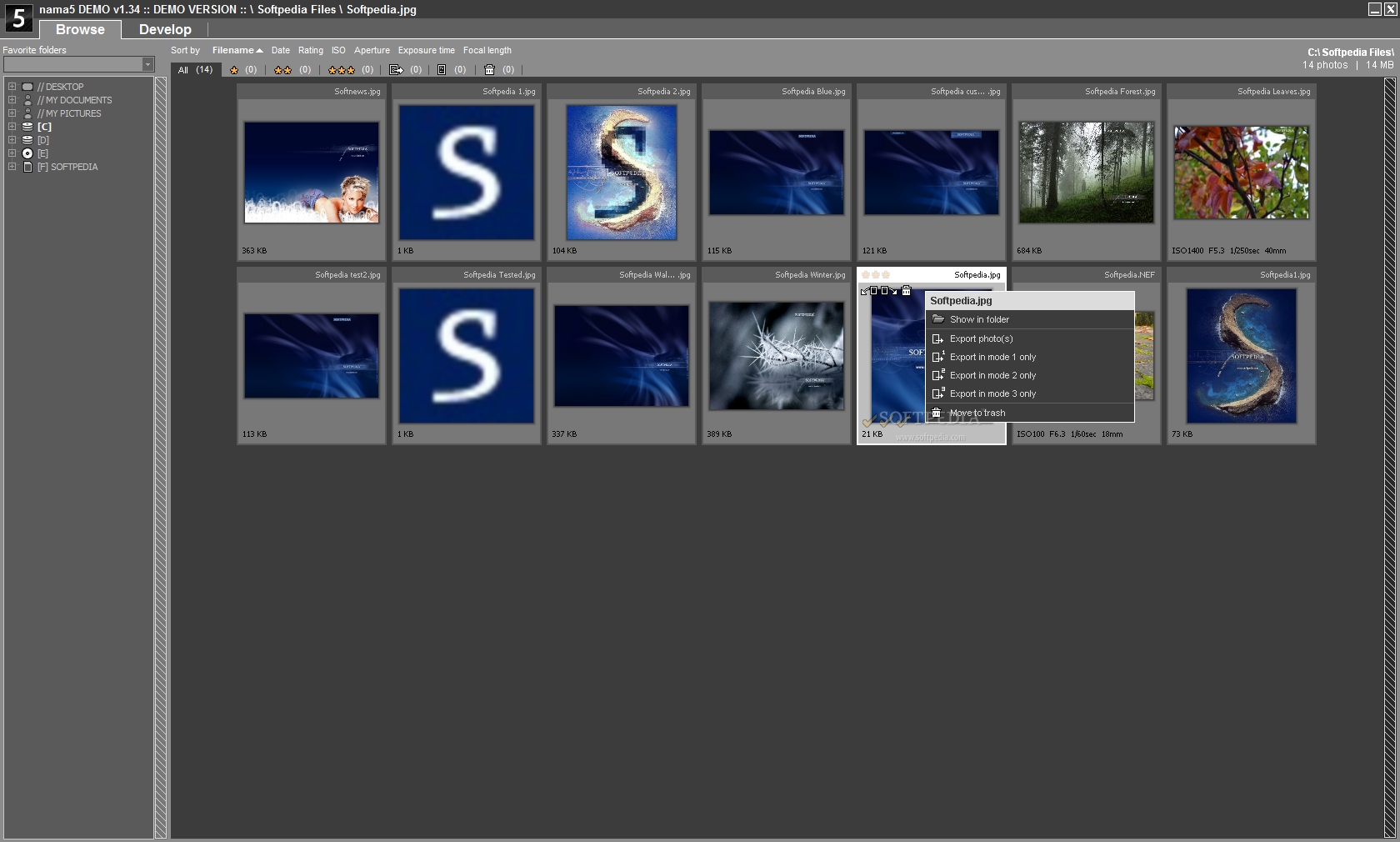Select the Softpedia 2.jpg thumbnail

[x=622, y=173]
